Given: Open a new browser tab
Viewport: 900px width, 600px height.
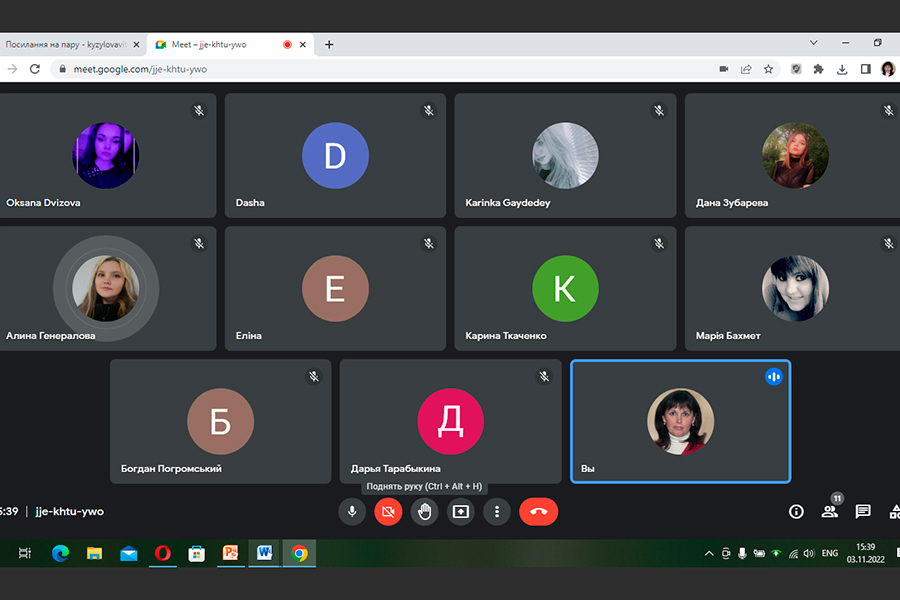Looking at the screenshot, I should point(329,44).
